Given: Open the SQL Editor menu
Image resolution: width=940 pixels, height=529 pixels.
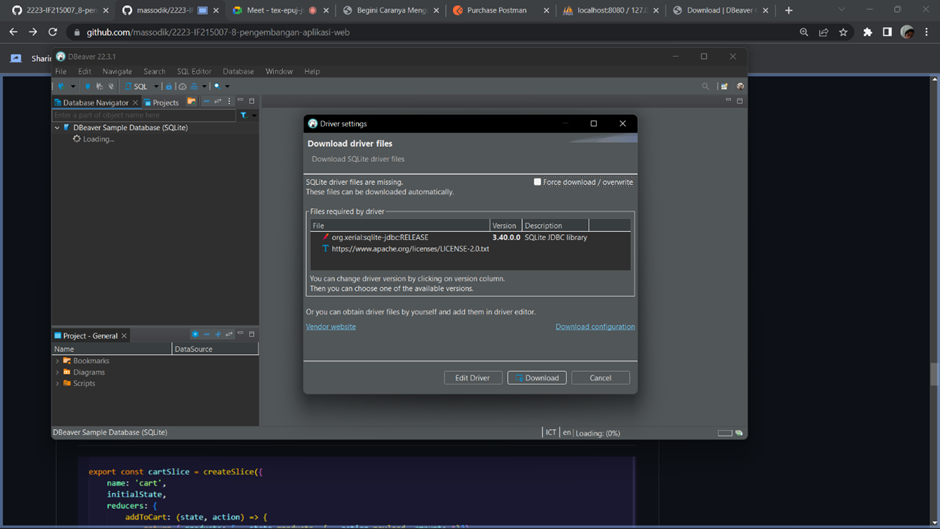Looking at the screenshot, I should tap(194, 71).
